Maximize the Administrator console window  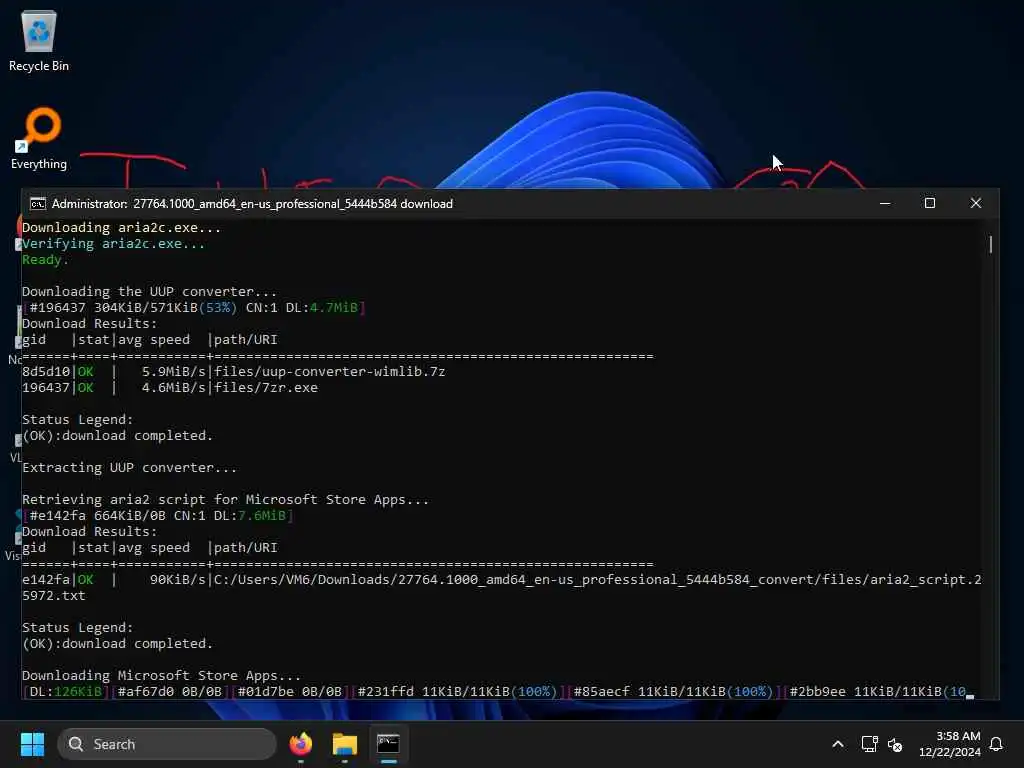[x=930, y=203]
